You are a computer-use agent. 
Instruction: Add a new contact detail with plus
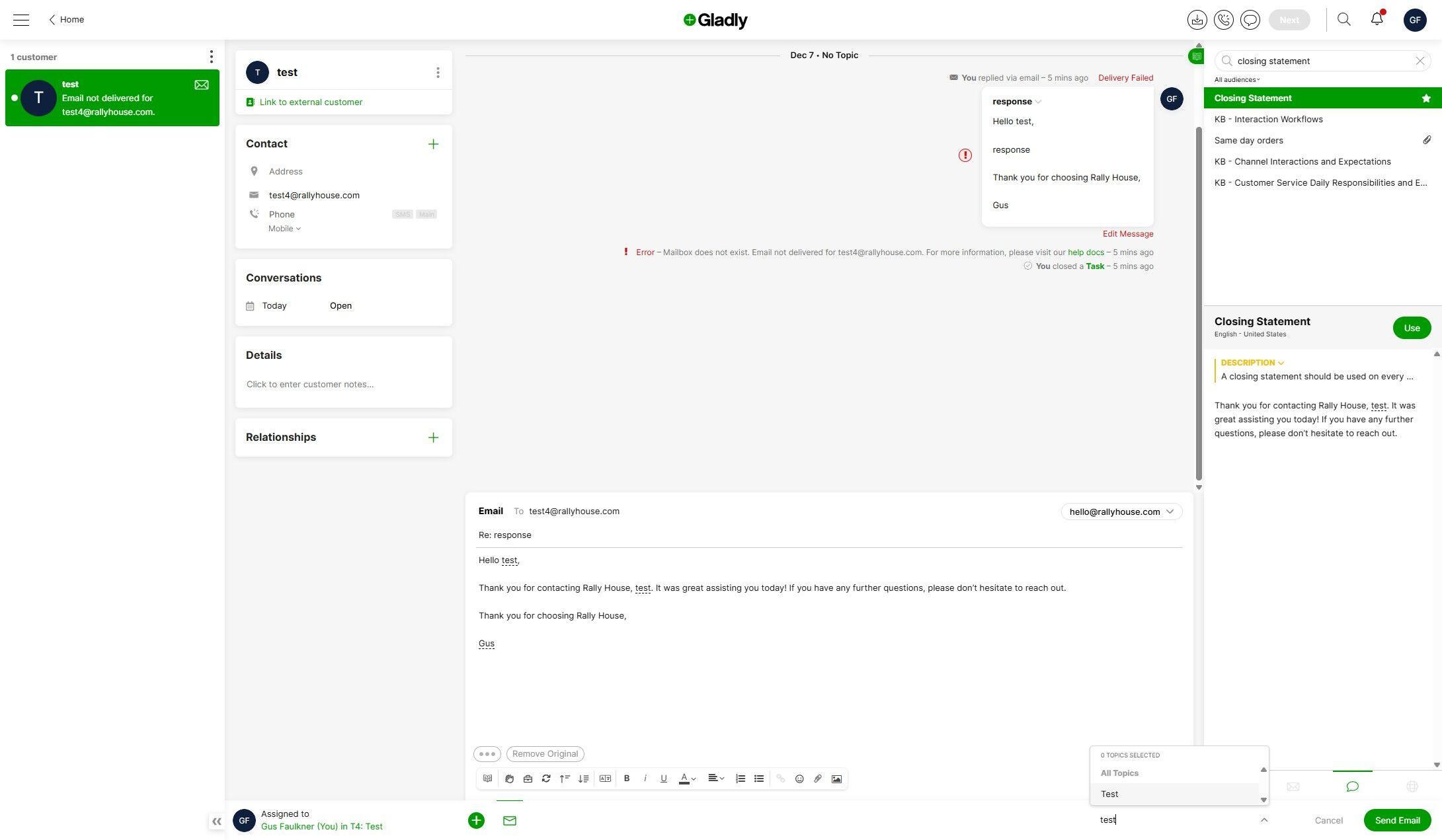(433, 144)
